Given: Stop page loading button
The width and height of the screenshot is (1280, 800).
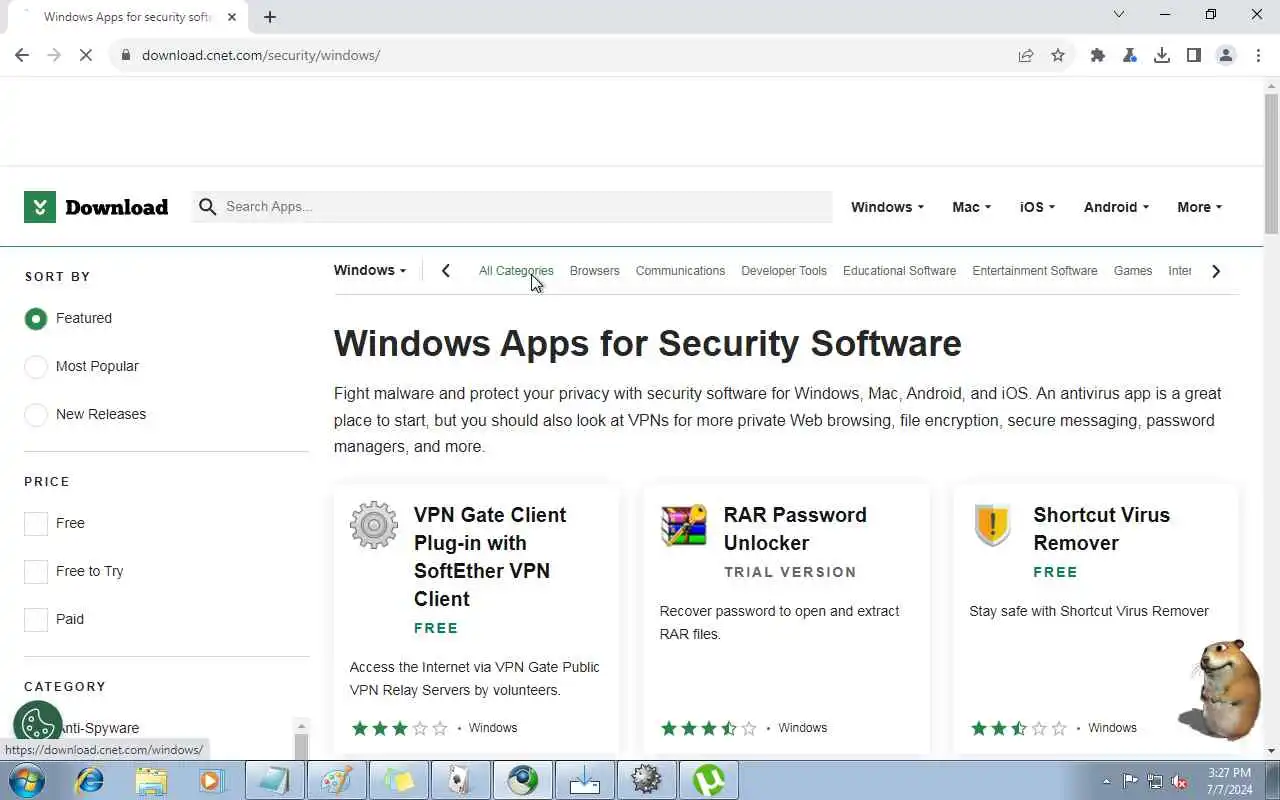Looking at the screenshot, I should [86, 55].
